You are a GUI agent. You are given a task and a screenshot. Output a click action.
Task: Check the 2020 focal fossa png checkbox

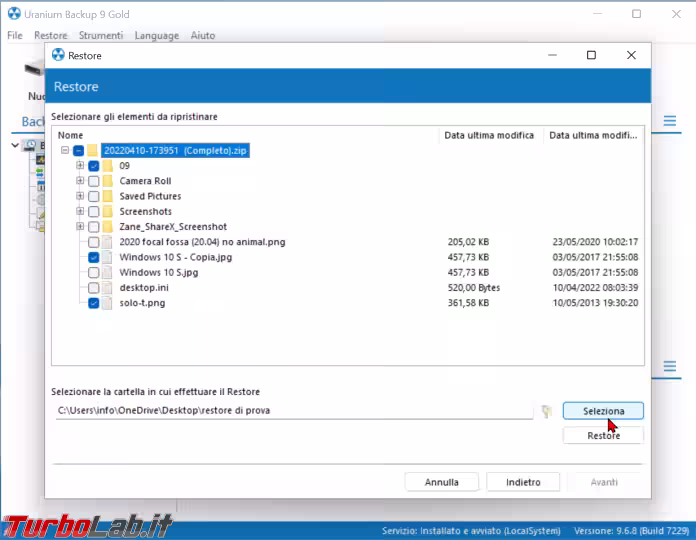pyautogui.click(x=94, y=242)
